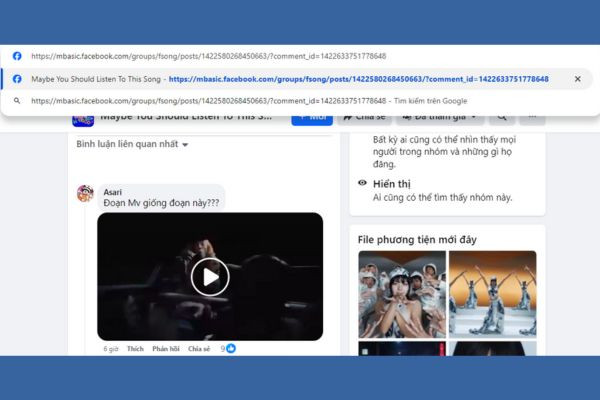This screenshot has height=400, width=600.
Task: Open the Asari commenter name link
Action: point(112,192)
